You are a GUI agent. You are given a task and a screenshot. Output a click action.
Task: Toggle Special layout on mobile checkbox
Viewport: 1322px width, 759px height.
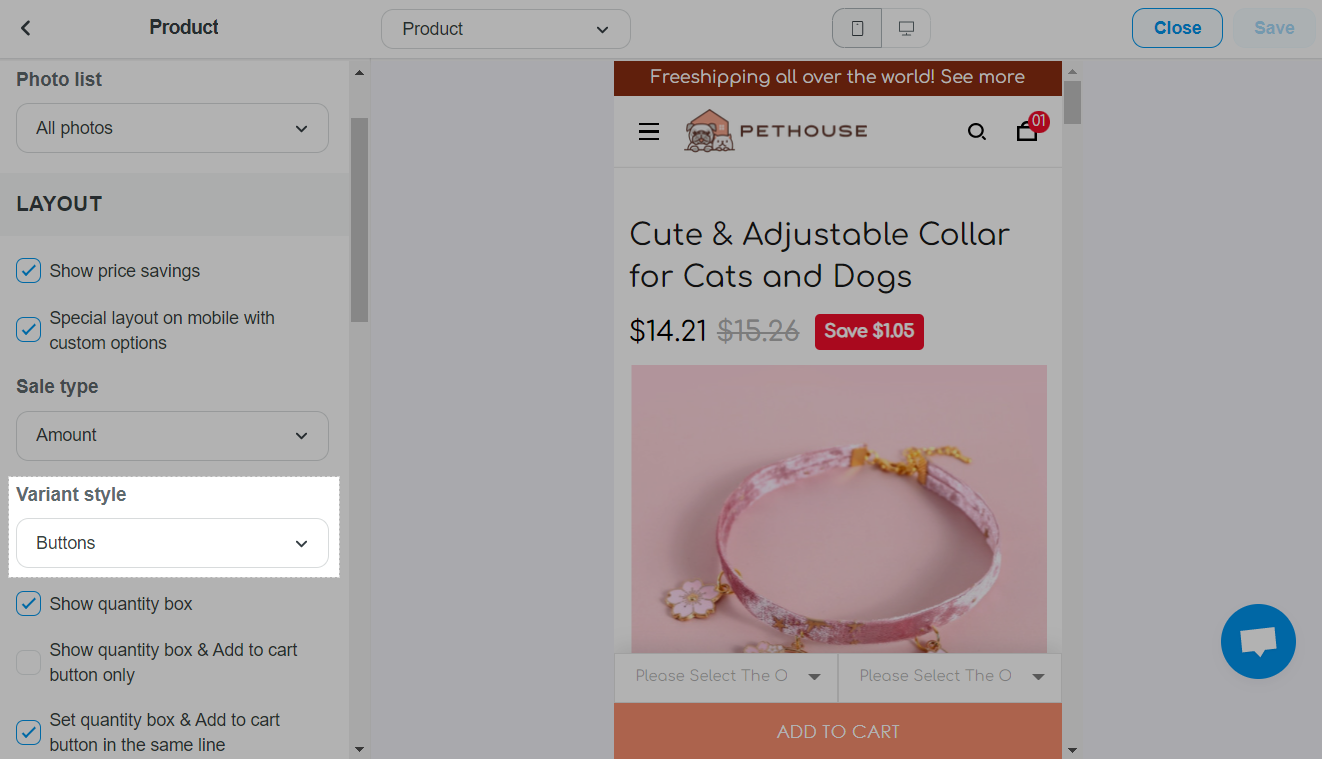(x=29, y=330)
